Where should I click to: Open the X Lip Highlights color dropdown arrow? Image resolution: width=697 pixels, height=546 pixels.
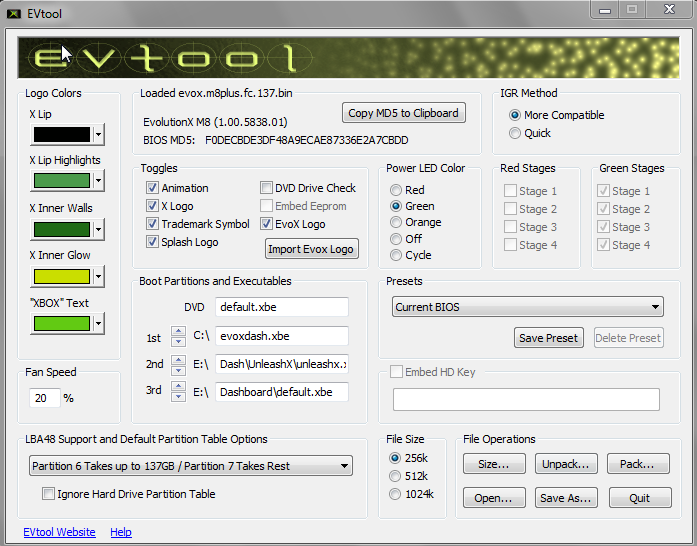click(x=98, y=181)
